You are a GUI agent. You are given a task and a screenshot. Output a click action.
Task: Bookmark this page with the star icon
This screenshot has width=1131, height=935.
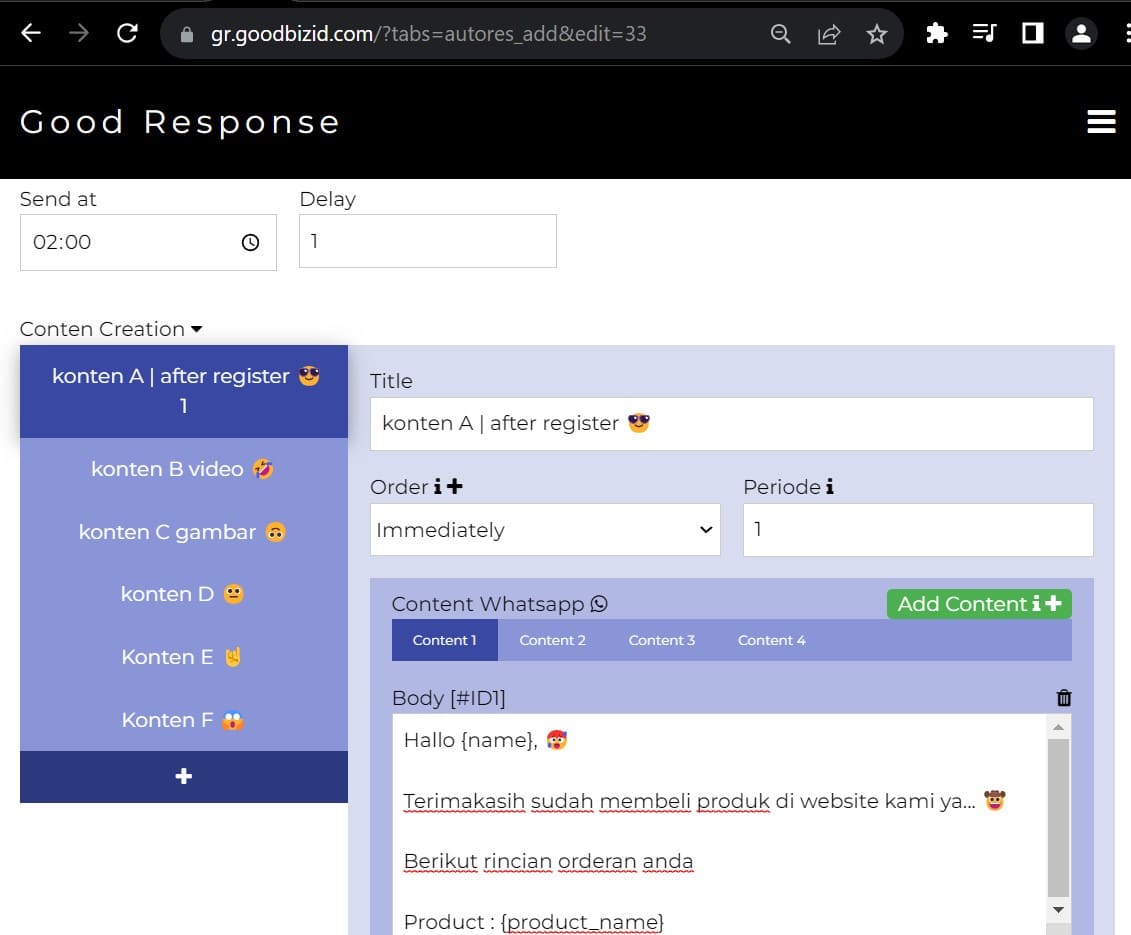pyautogui.click(x=877, y=34)
